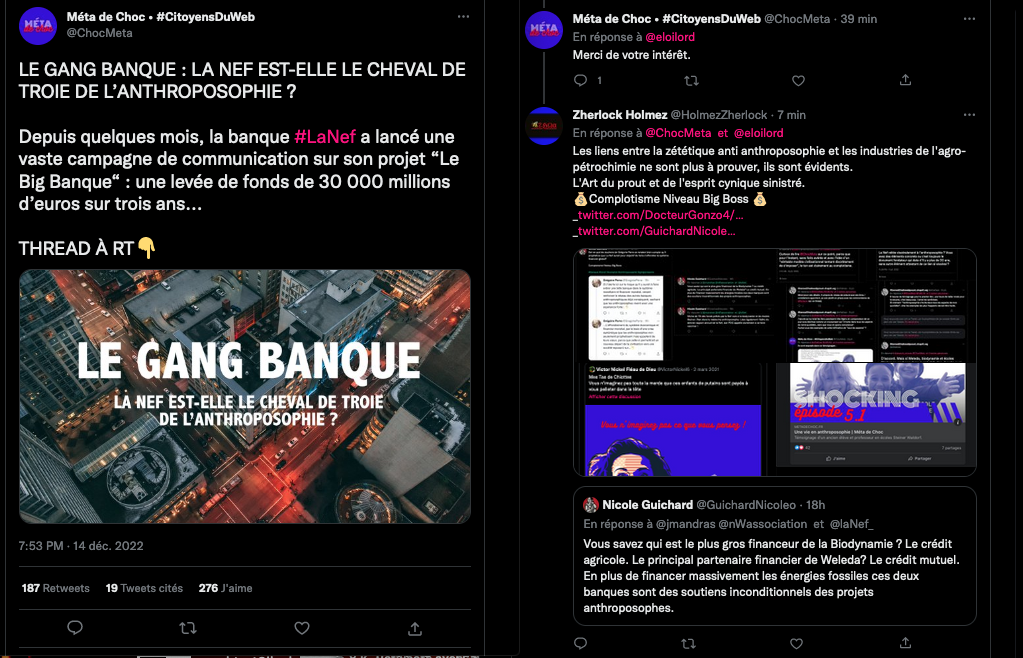Share the Merci de votre intérêt reply
The image size is (1023, 658).
point(906,80)
